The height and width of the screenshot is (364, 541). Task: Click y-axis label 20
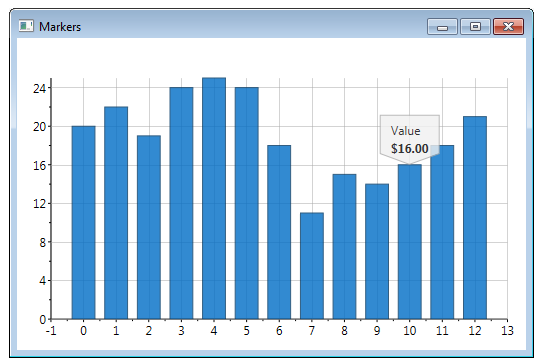pos(39,127)
